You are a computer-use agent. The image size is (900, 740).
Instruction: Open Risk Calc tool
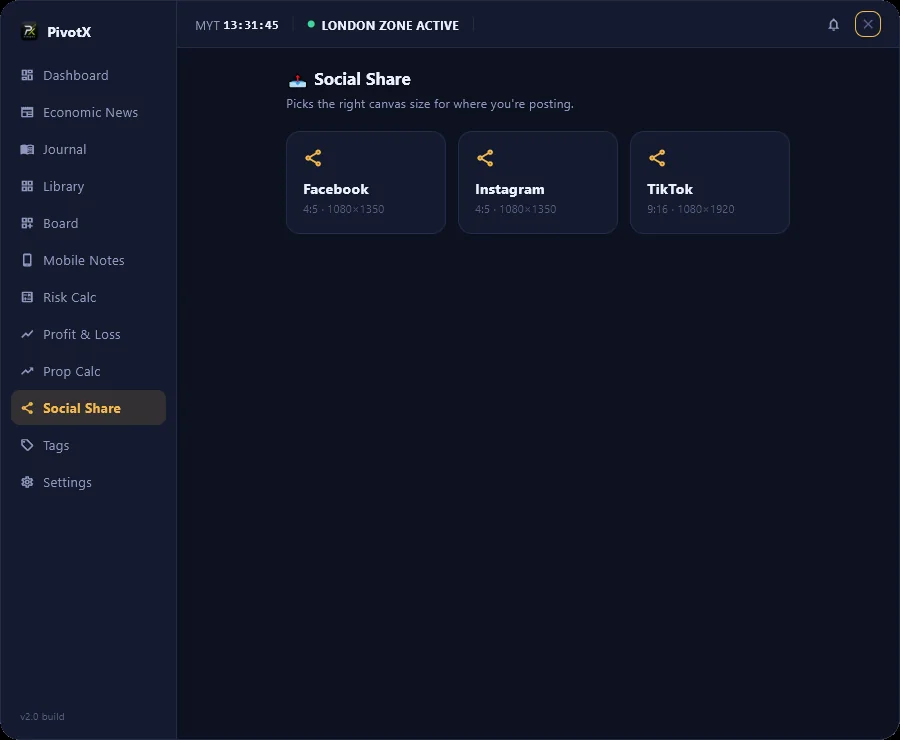click(x=88, y=297)
